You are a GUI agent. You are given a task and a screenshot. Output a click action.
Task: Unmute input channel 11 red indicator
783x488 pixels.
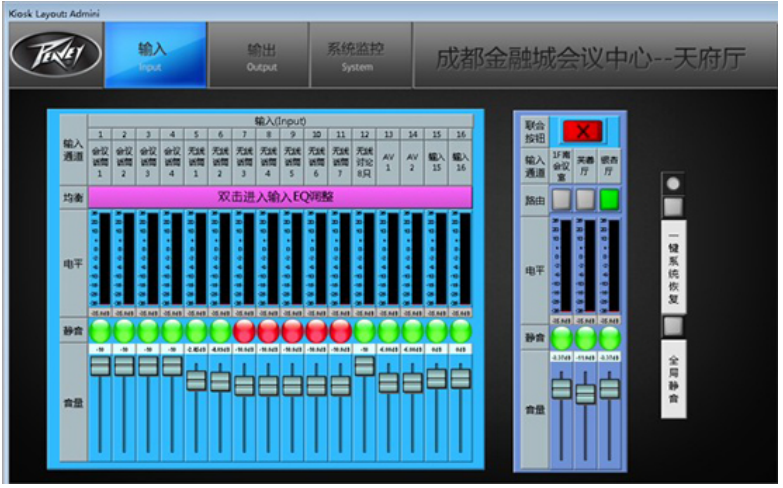340,330
